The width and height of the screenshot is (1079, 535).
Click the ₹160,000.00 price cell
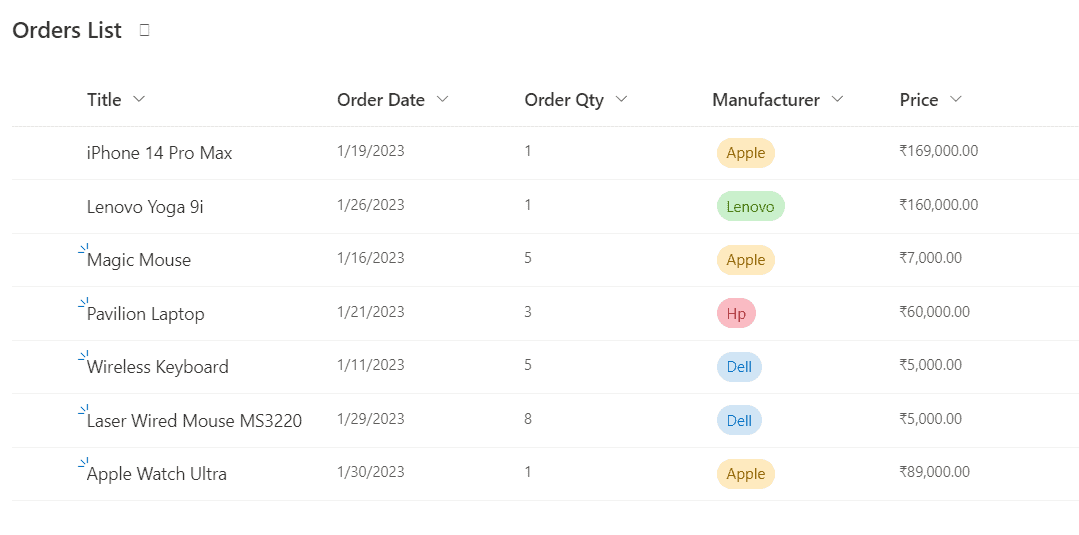tap(939, 204)
